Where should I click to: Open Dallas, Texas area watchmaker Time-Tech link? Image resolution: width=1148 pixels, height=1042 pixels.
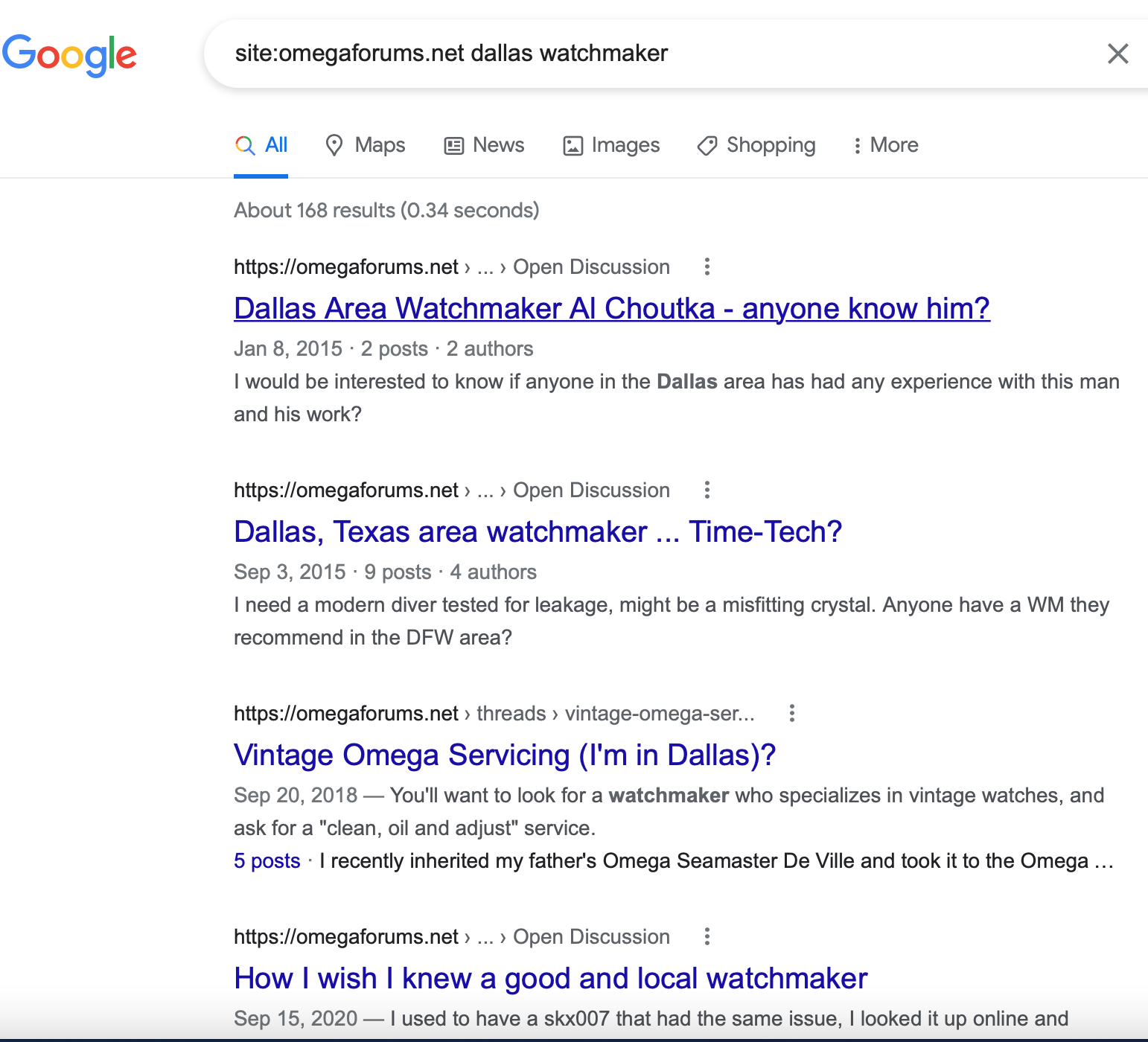[538, 531]
